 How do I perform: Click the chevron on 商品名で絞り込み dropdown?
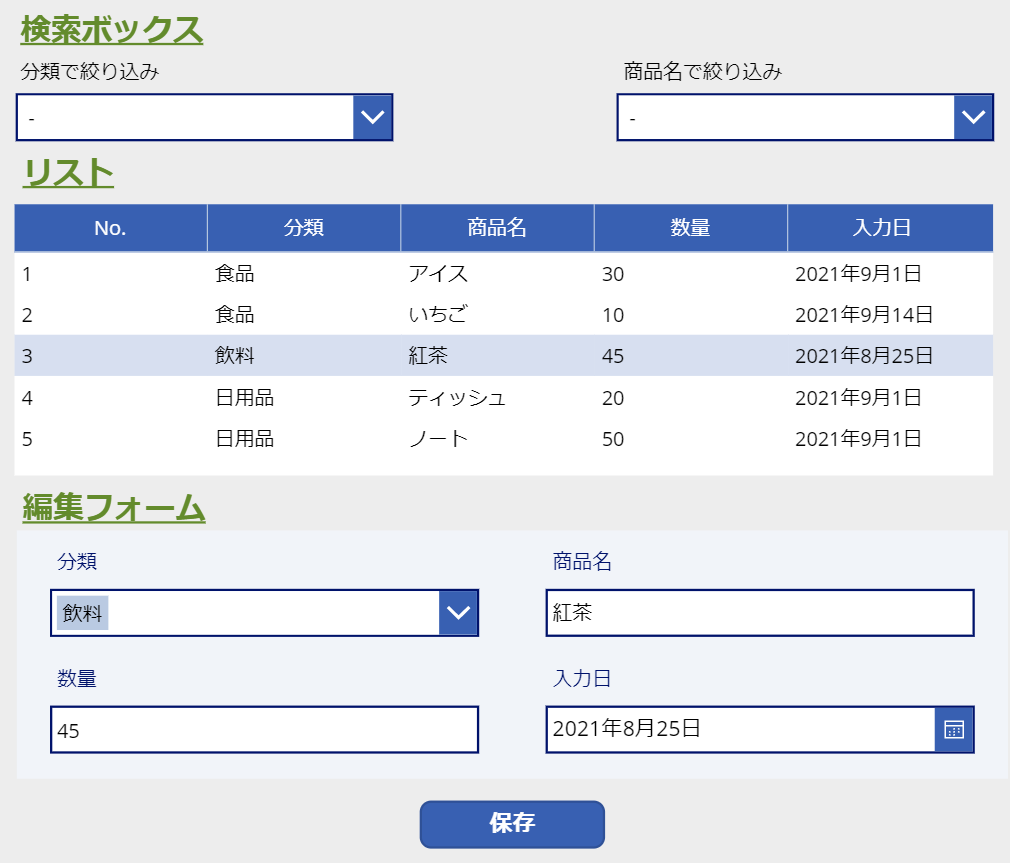click(x=972, y=117)
